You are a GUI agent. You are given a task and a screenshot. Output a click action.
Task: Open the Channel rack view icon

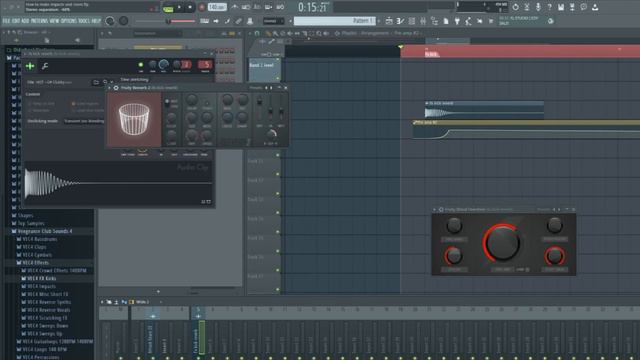tap(412, 21)
